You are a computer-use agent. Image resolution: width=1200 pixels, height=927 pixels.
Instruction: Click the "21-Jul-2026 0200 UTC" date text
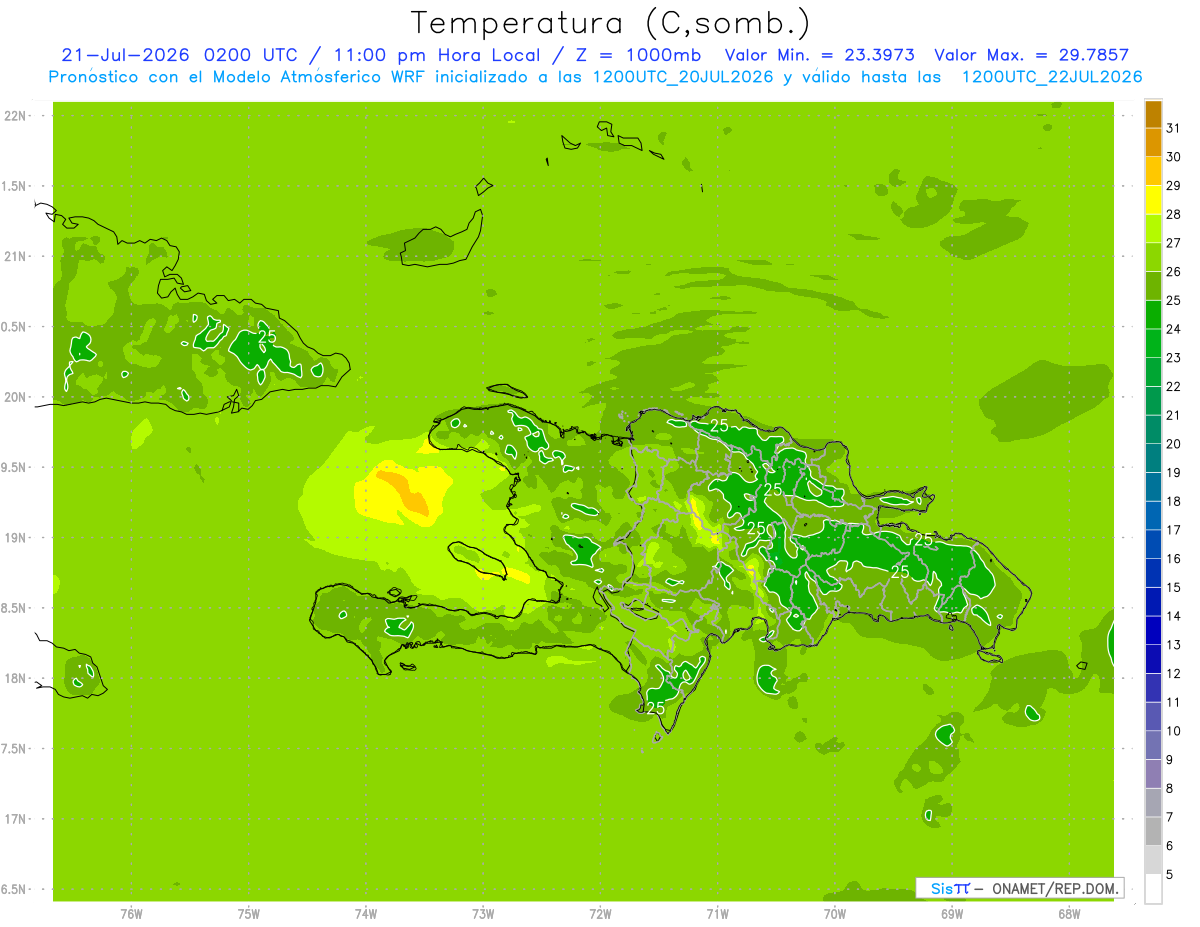tap(179, 55)
